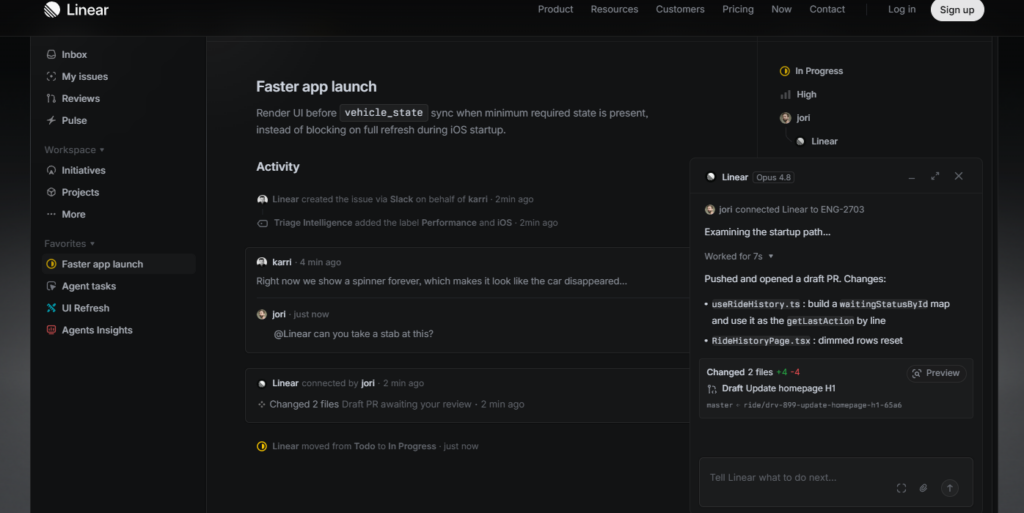Image resolution: width=1024 pixels, height=513 pixels.
Task: Open the Pricing menu item
Action: point(738,9)
